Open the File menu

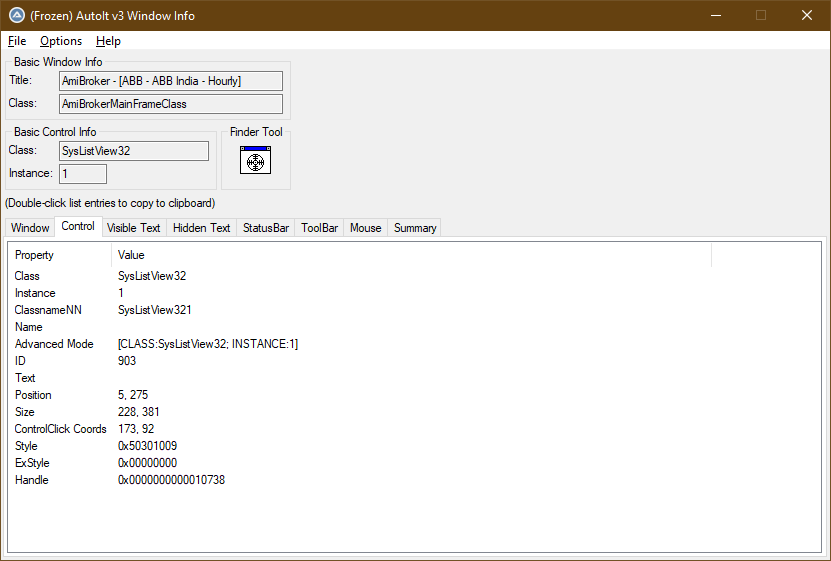tap(17, 41)
